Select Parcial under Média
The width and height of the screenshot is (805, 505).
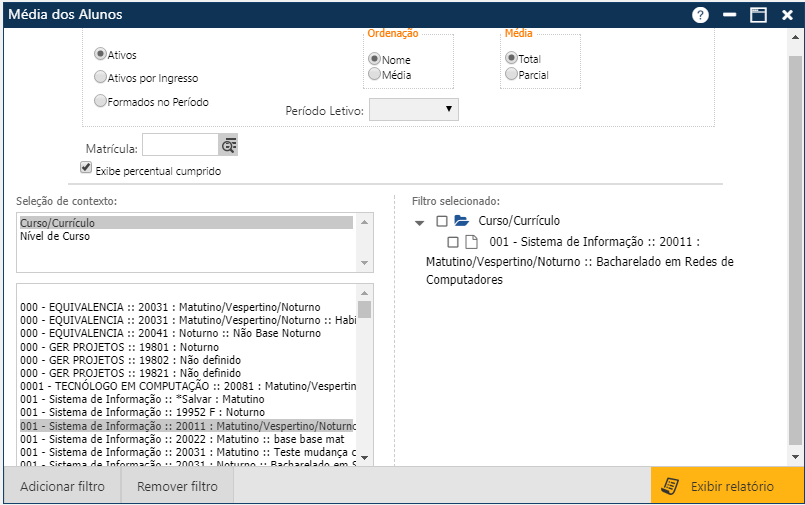point(512,74)
